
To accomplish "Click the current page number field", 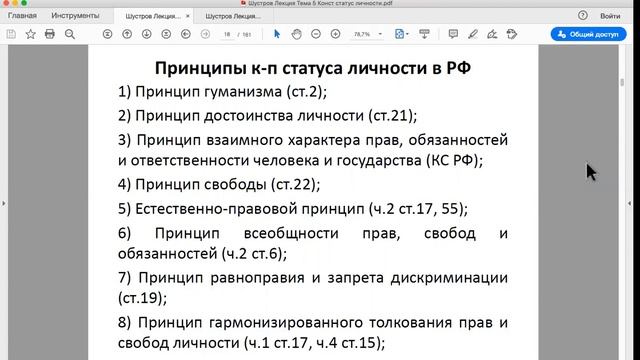I will coord(227,34).
